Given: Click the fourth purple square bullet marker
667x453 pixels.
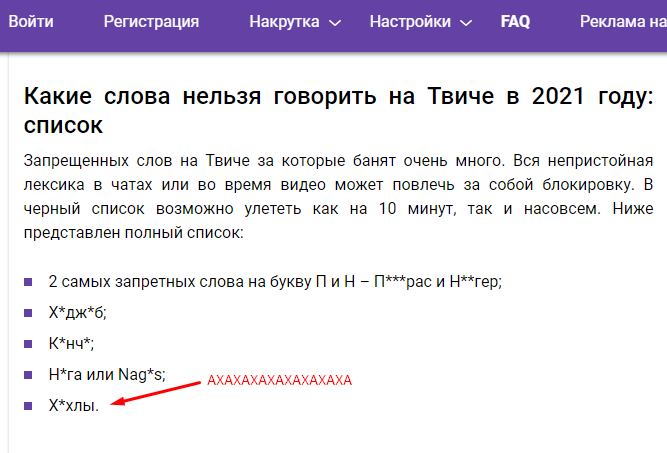Looking at the screenshot, I should pyautogui.click(x=28, y=374).
